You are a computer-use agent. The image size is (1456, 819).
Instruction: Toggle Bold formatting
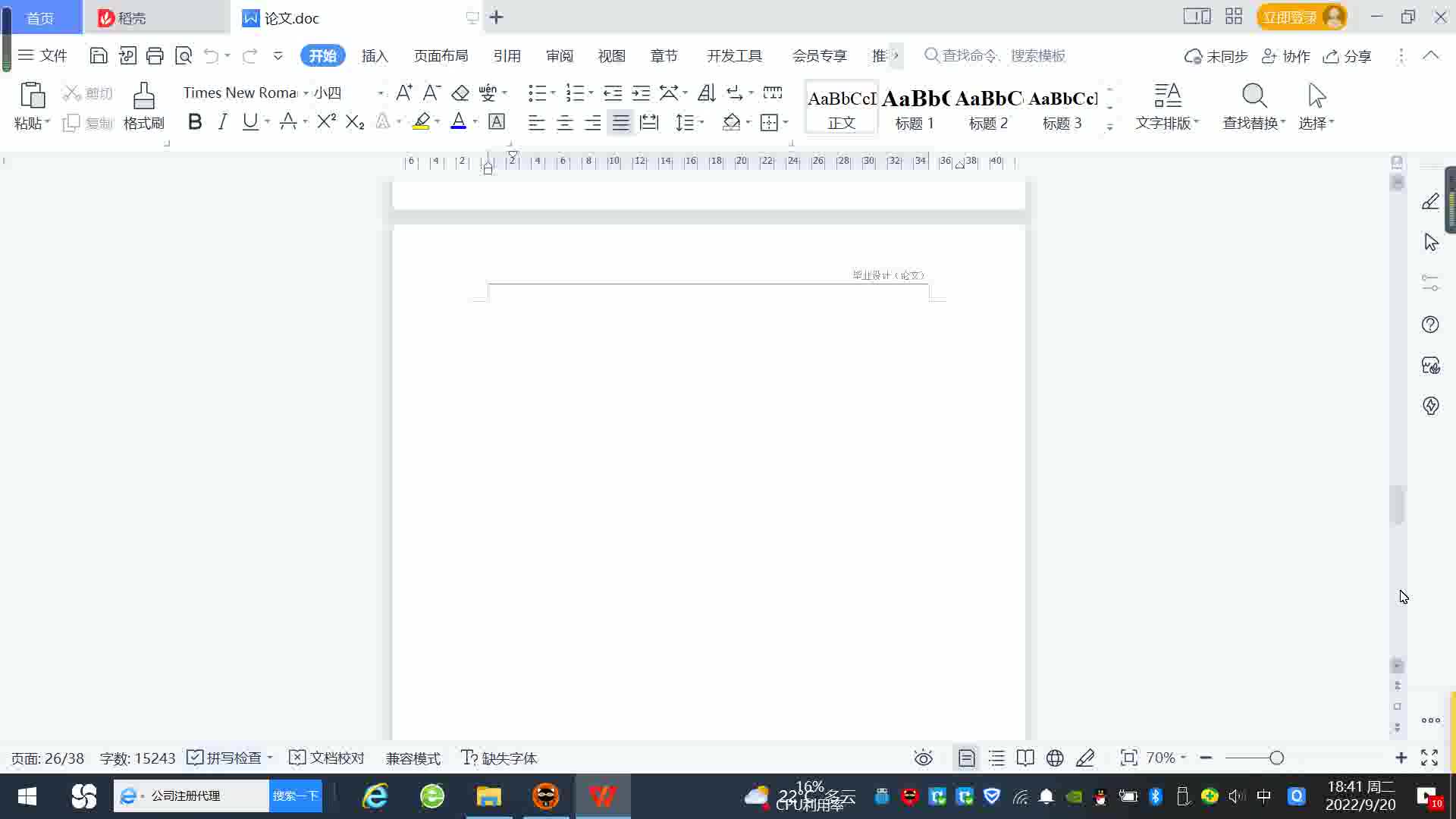pyautogui.click(x=195, y=121)
